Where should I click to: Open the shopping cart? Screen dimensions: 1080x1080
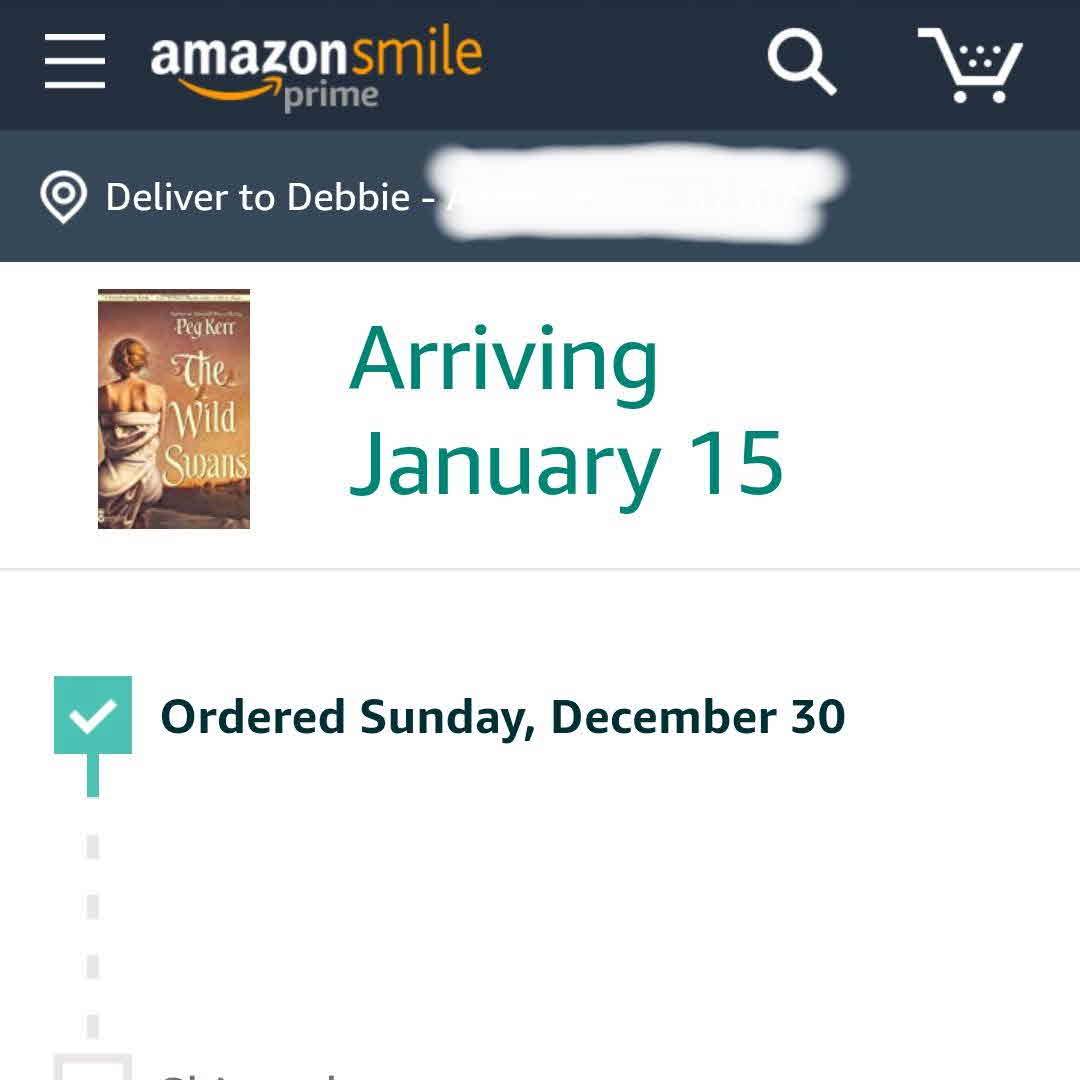point(969,64)
